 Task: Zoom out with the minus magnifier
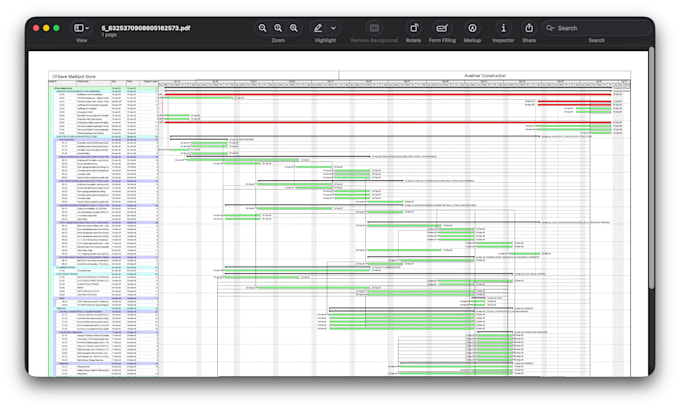pyautogui.click(x=262, y=28)
